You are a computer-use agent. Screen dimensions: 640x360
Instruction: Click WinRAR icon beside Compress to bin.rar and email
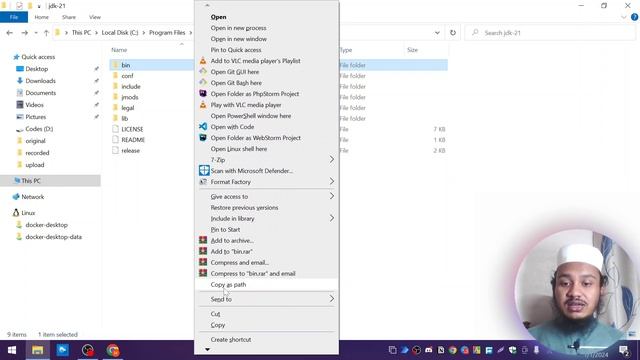(x=203, y=273)
